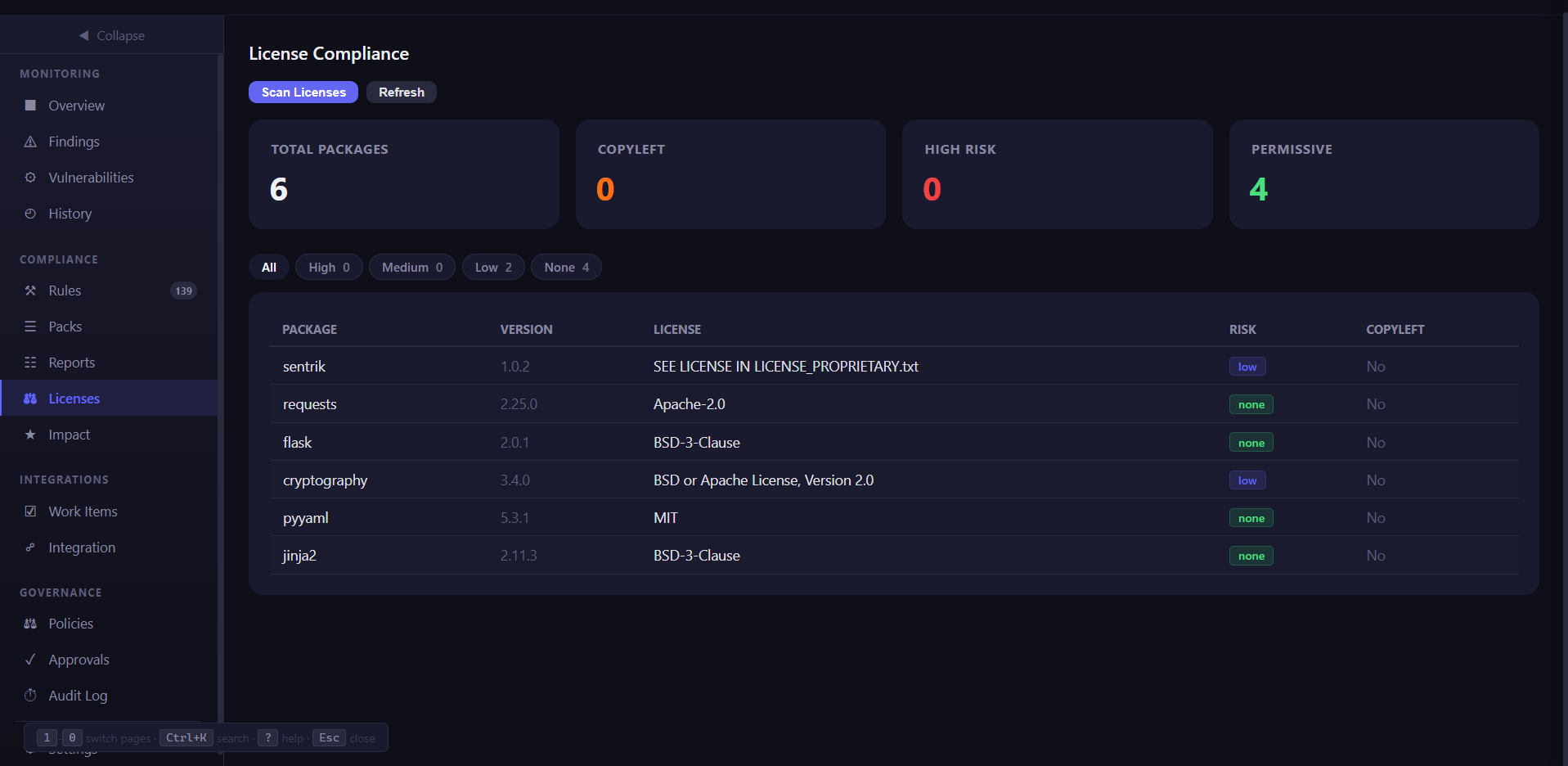The image size is (1568, 766).
Task: Click the High Risk summary card
Action: coord(1057,174)
